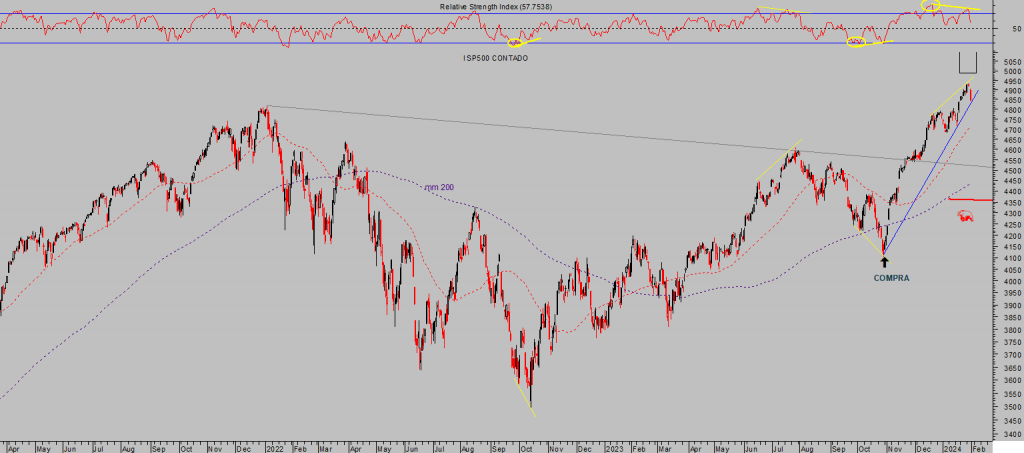Click the 5000 price level on the axis
Screen dimensions: 1024x453
pyautogui.click(x=1009, y=71)
